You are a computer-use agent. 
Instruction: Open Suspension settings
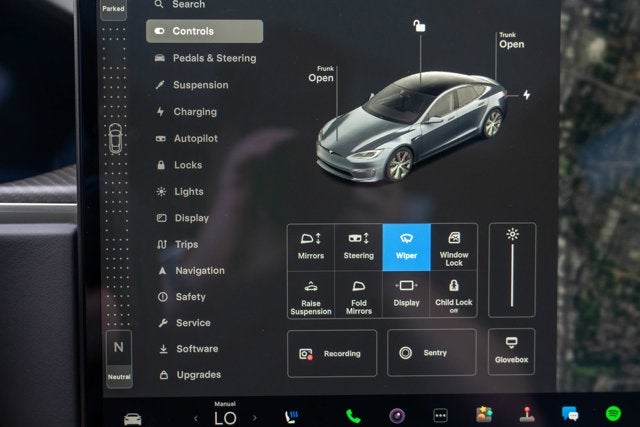tap(192, 85)
